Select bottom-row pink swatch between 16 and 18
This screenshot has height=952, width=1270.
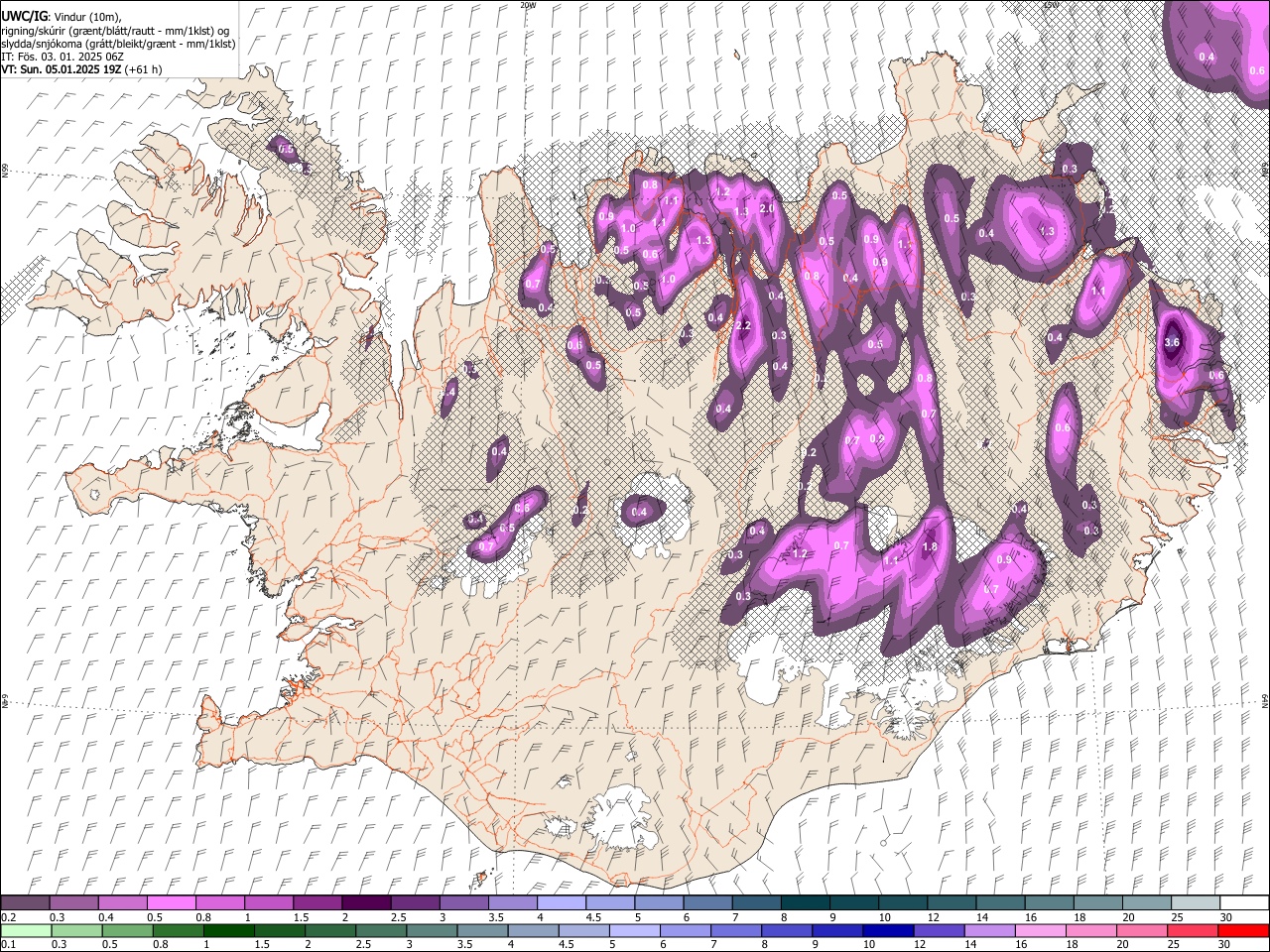click(1042, 930)
